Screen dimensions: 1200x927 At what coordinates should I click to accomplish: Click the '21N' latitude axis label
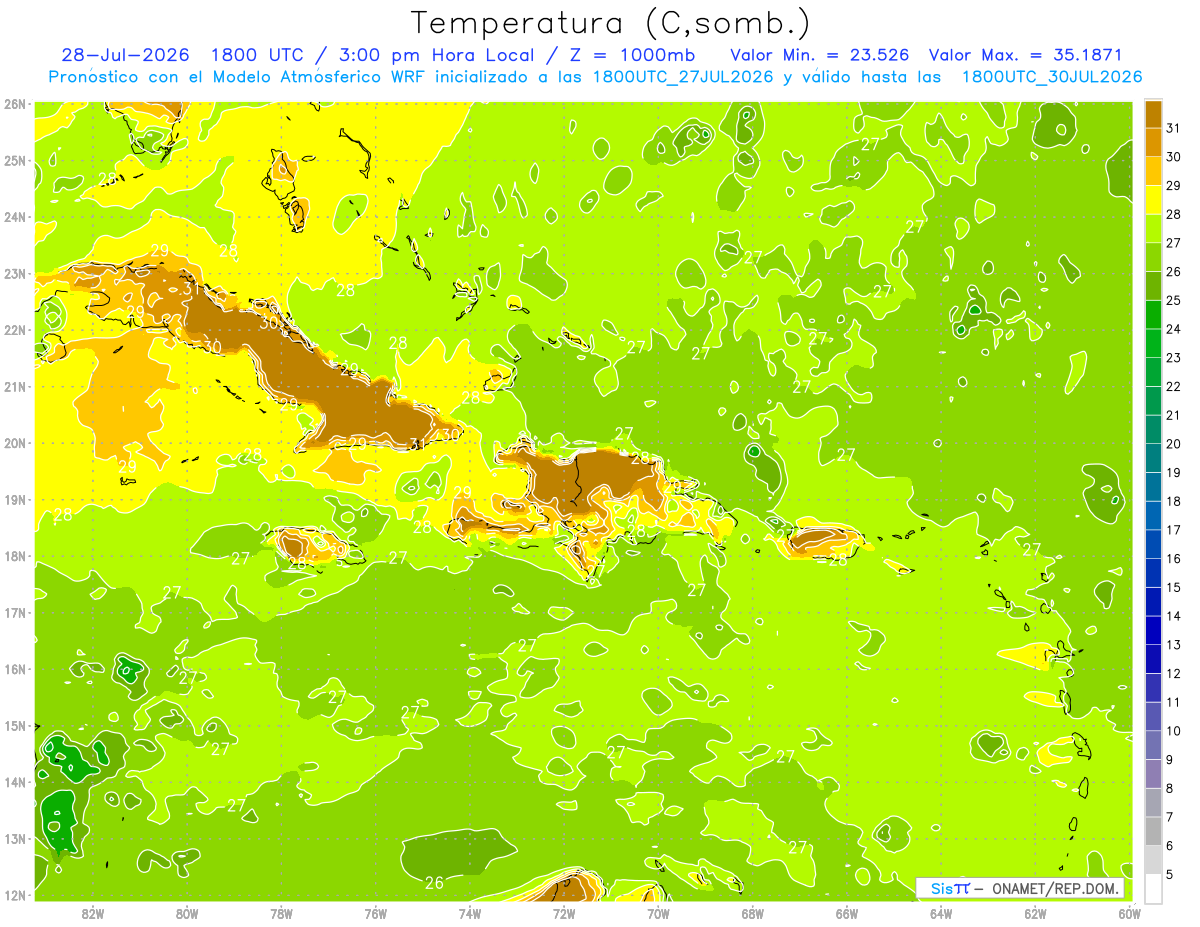click(14, 386)
